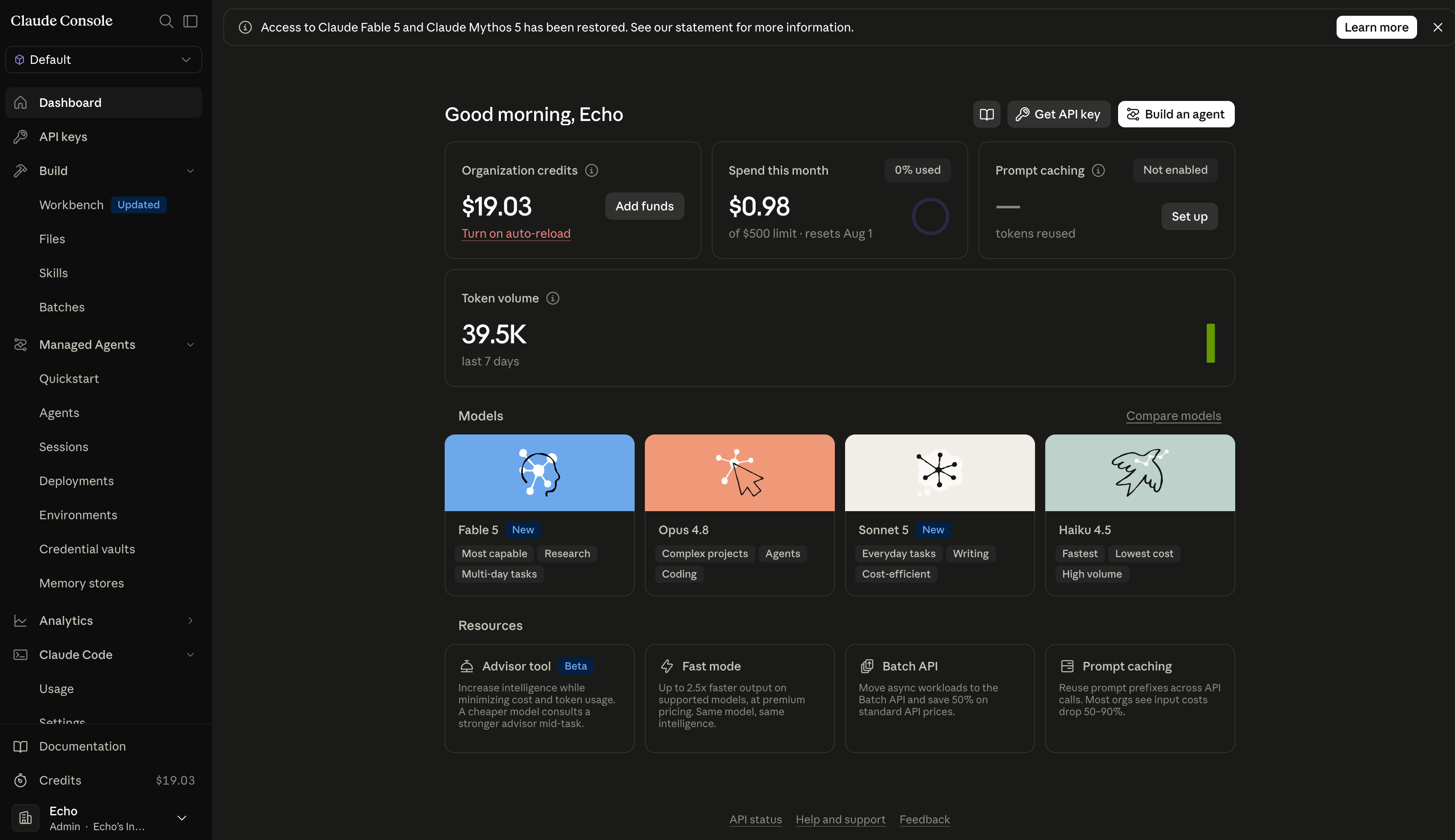Open the search icon in sidebar header
Viewport: 1455px width, 840px height.
[166, 21]
